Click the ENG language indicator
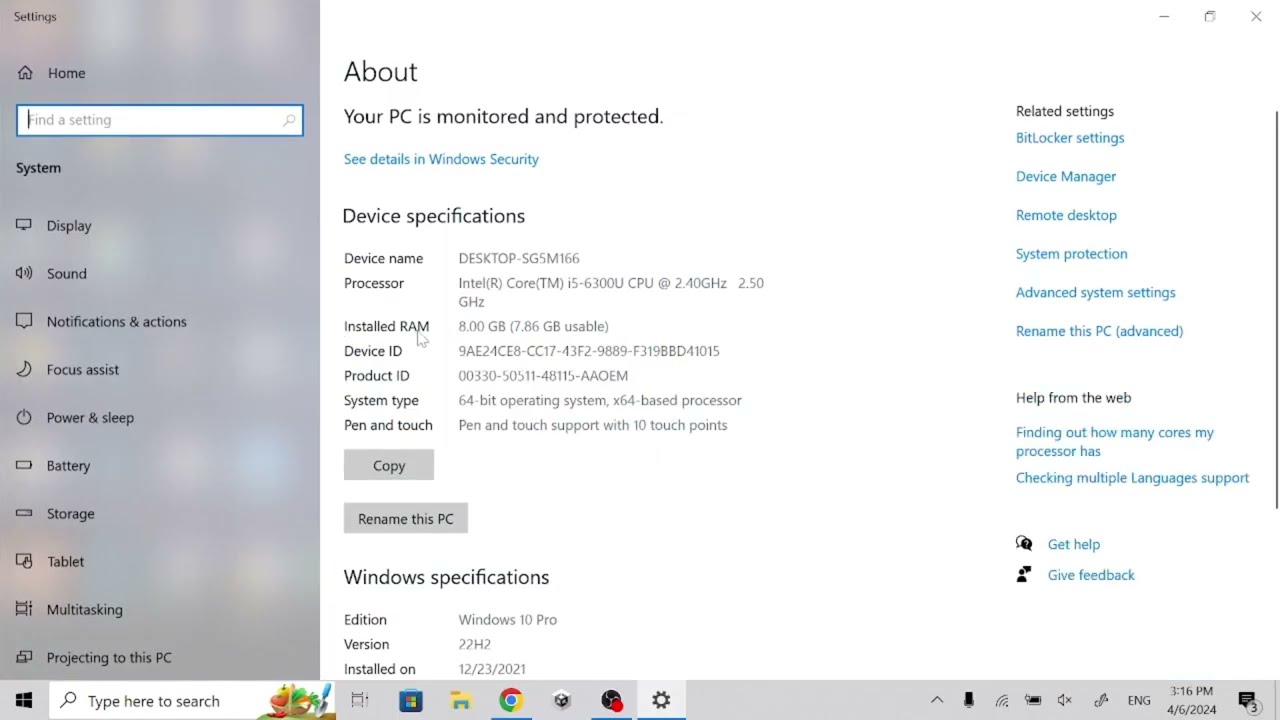Screen dimensions: 1280x720 1139,701
